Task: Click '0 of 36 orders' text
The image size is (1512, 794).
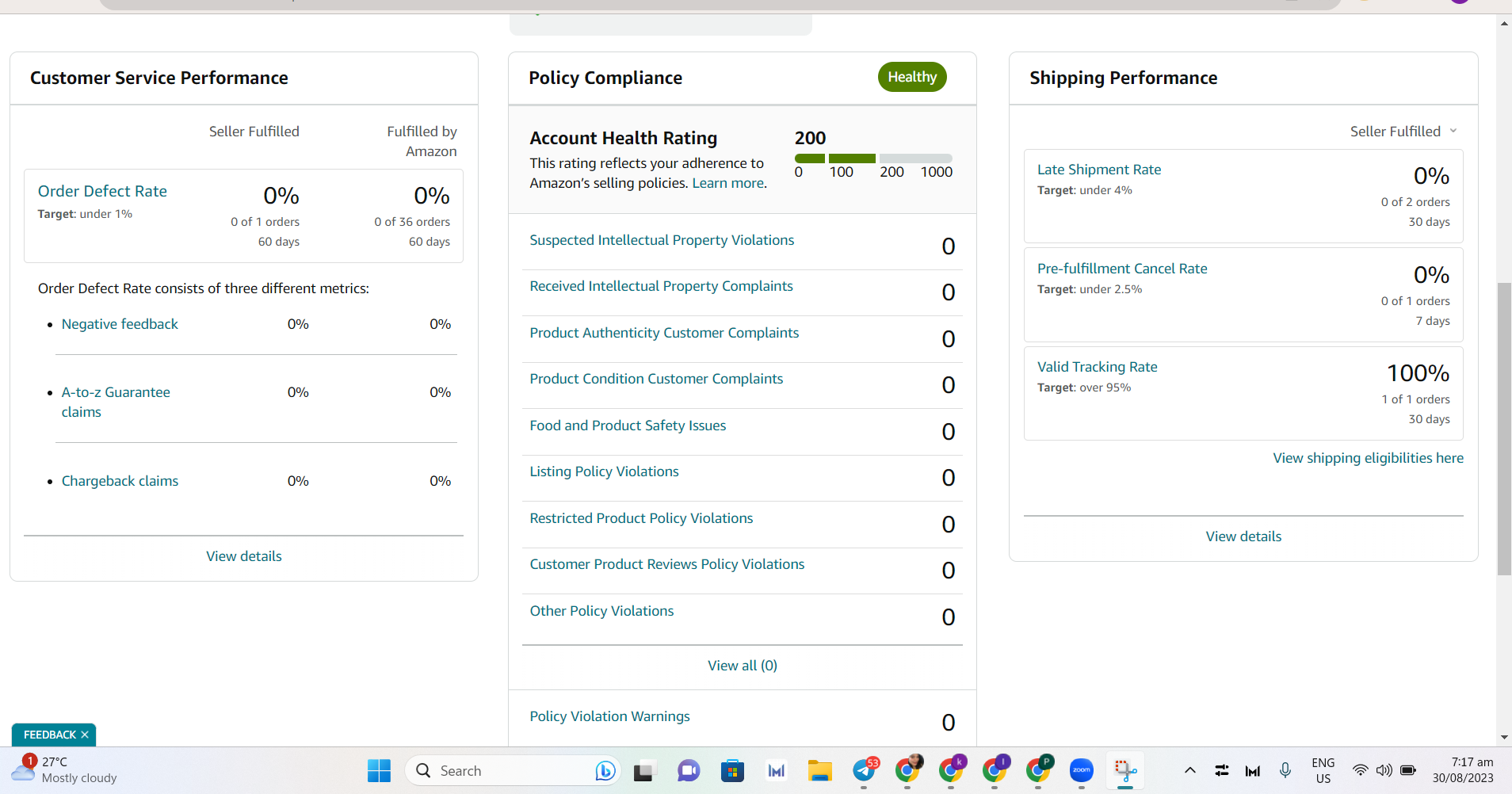Action: pos(412,222)
